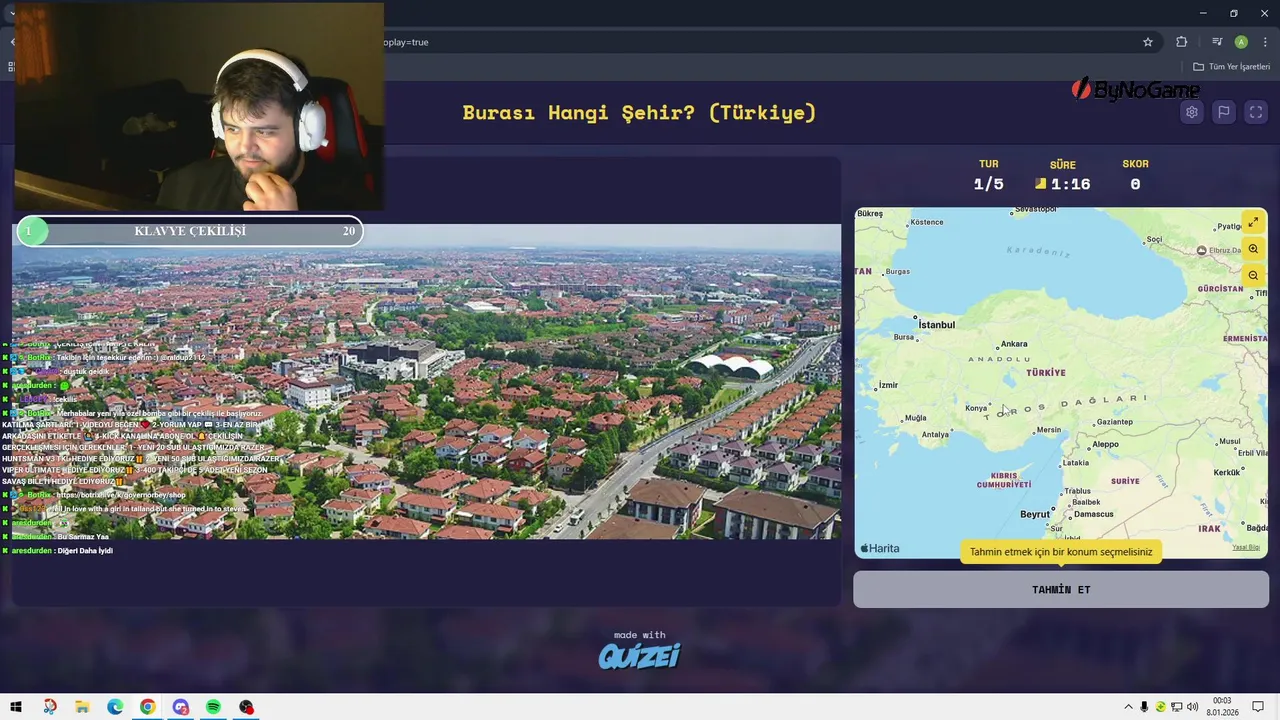Click the Damascus label on the map
Screen dimensions: 1280x720
1093,514
